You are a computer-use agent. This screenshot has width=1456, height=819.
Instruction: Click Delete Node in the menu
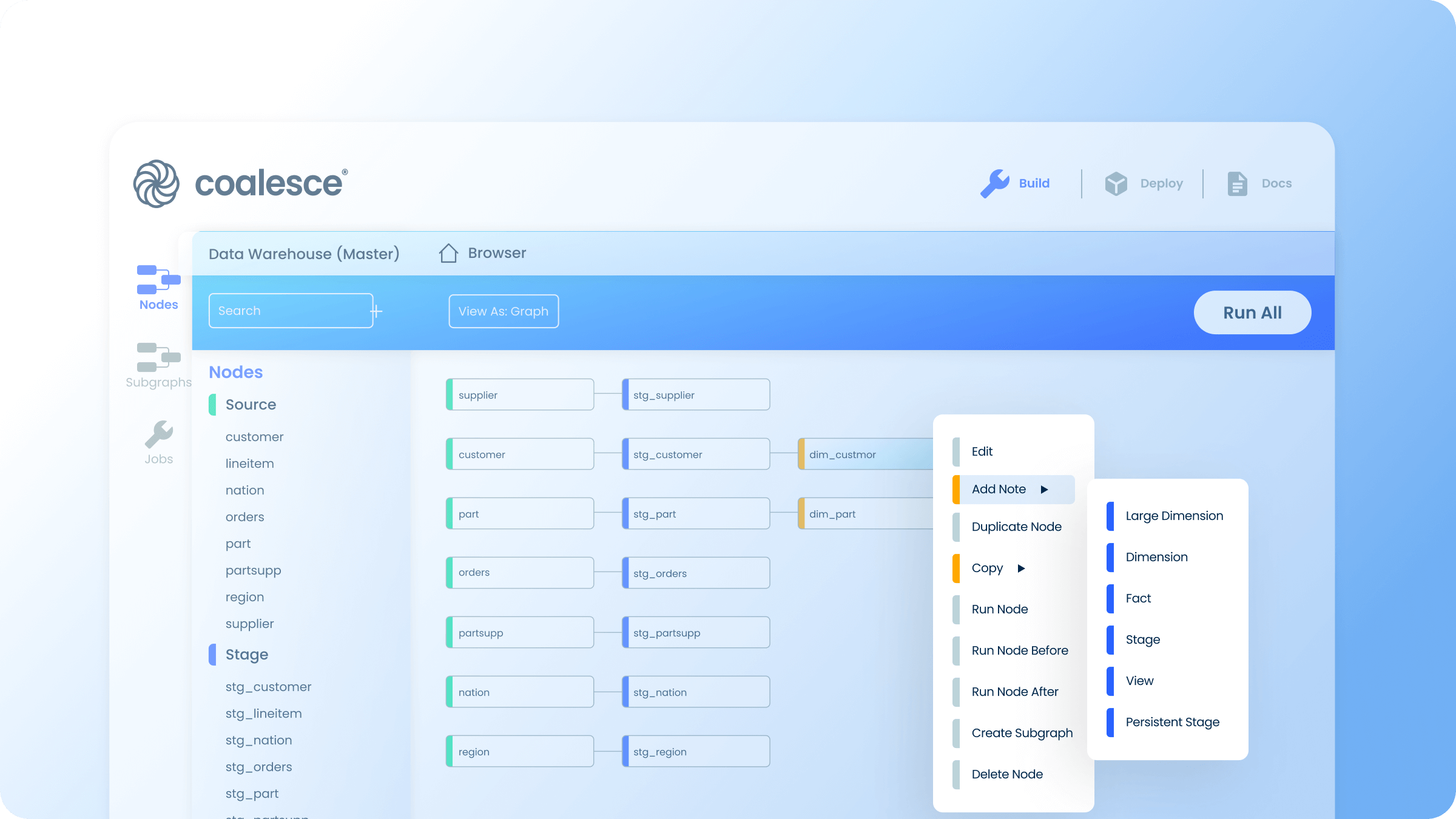[1007, 774]
